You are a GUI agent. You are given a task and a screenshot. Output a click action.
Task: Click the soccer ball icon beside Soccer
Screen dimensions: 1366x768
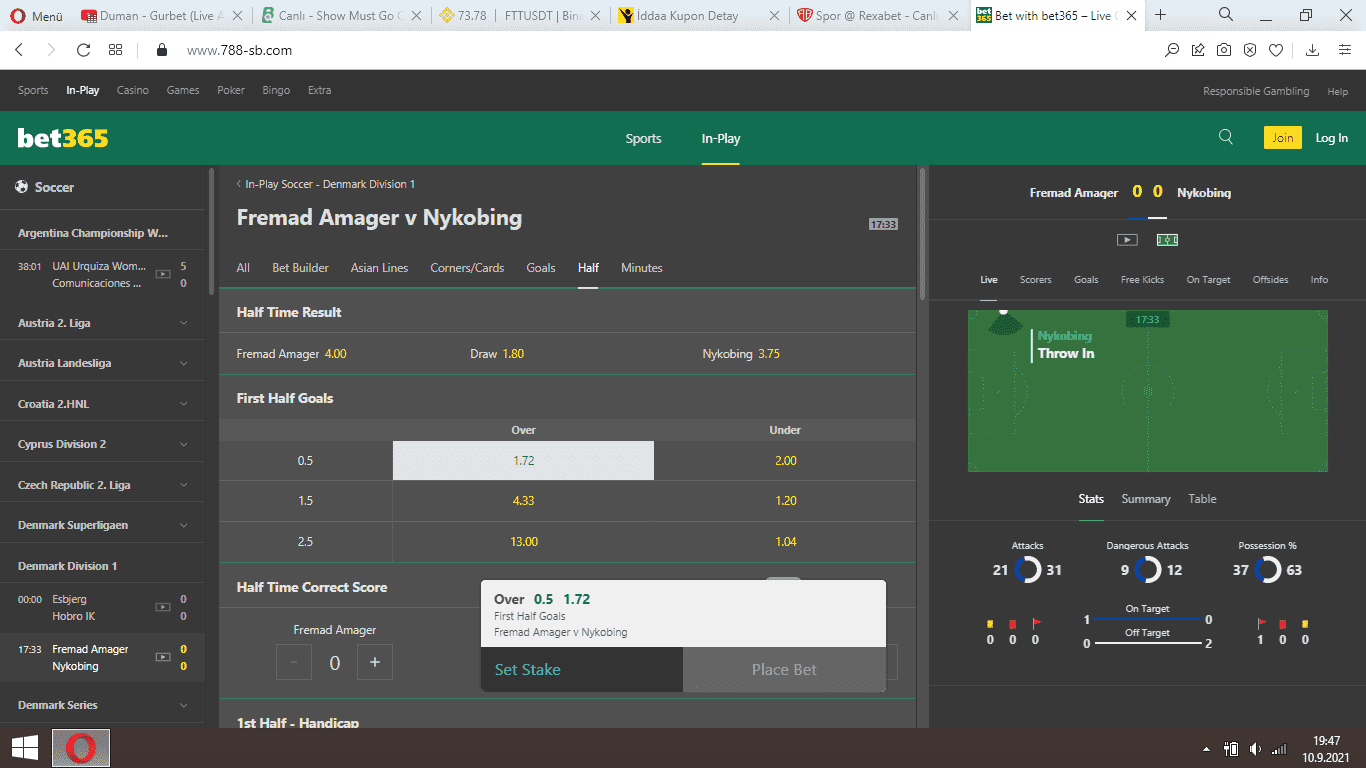click(x=21, y=187)
